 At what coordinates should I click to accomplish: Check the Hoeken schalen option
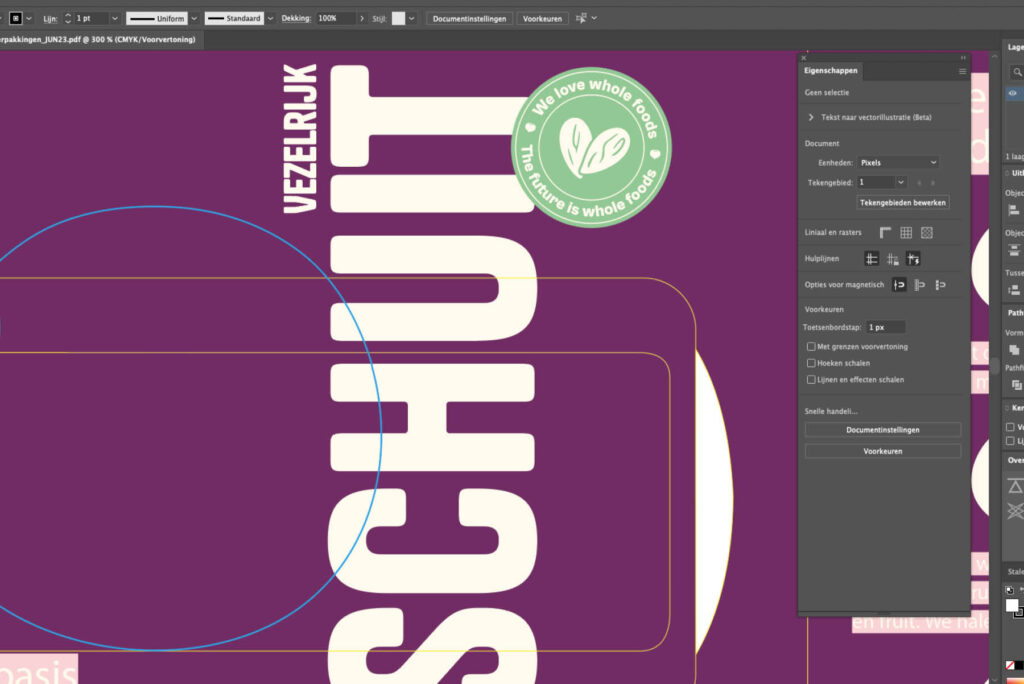pyautogui.click(x=810, y=363)
